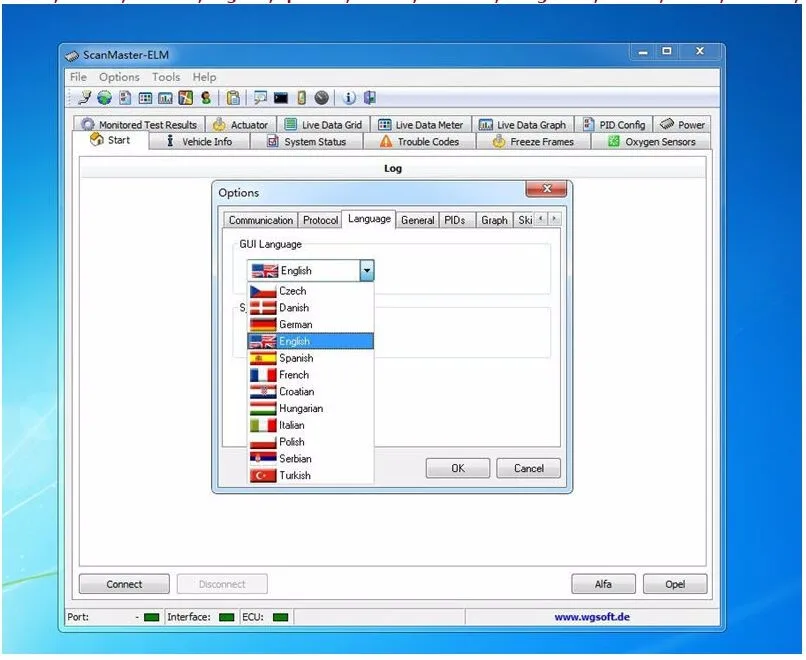Open the www.wgsoft.de link
The height and width of the screenshot is (660, 806).
coord(593,617)
